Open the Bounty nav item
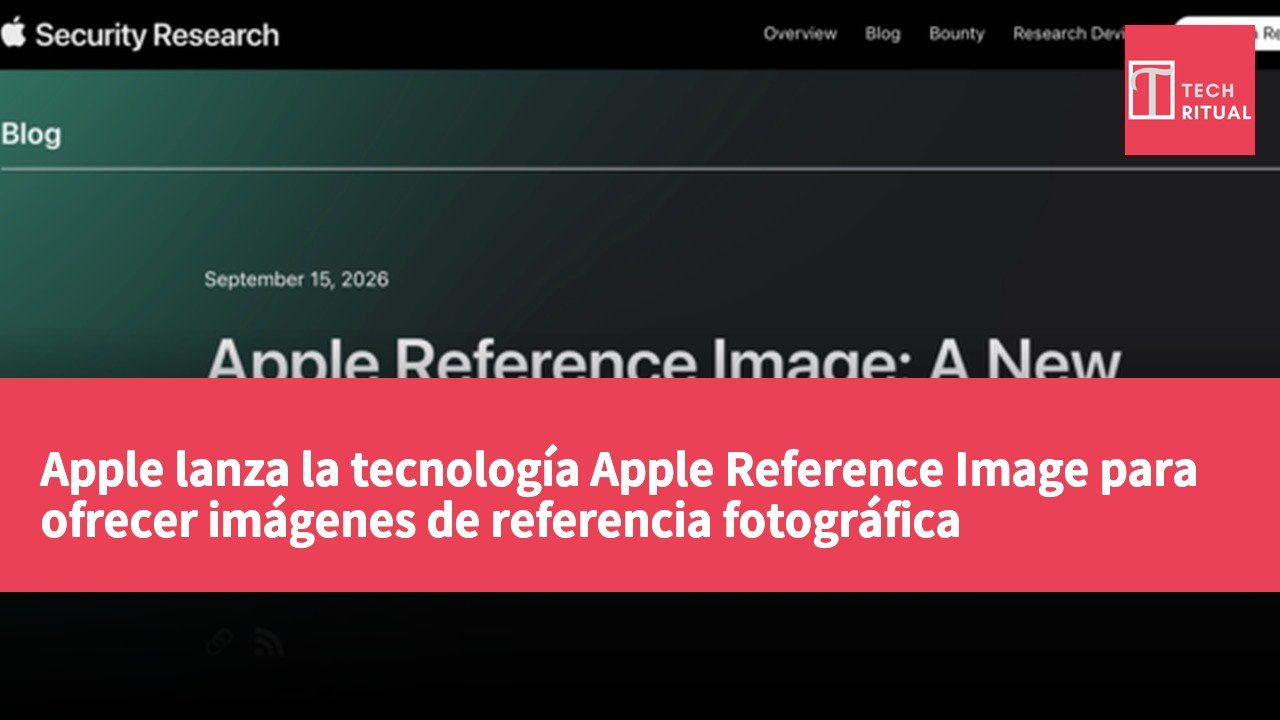The height and width of the screenshot is (720, 1280). (x=956, y=33)
